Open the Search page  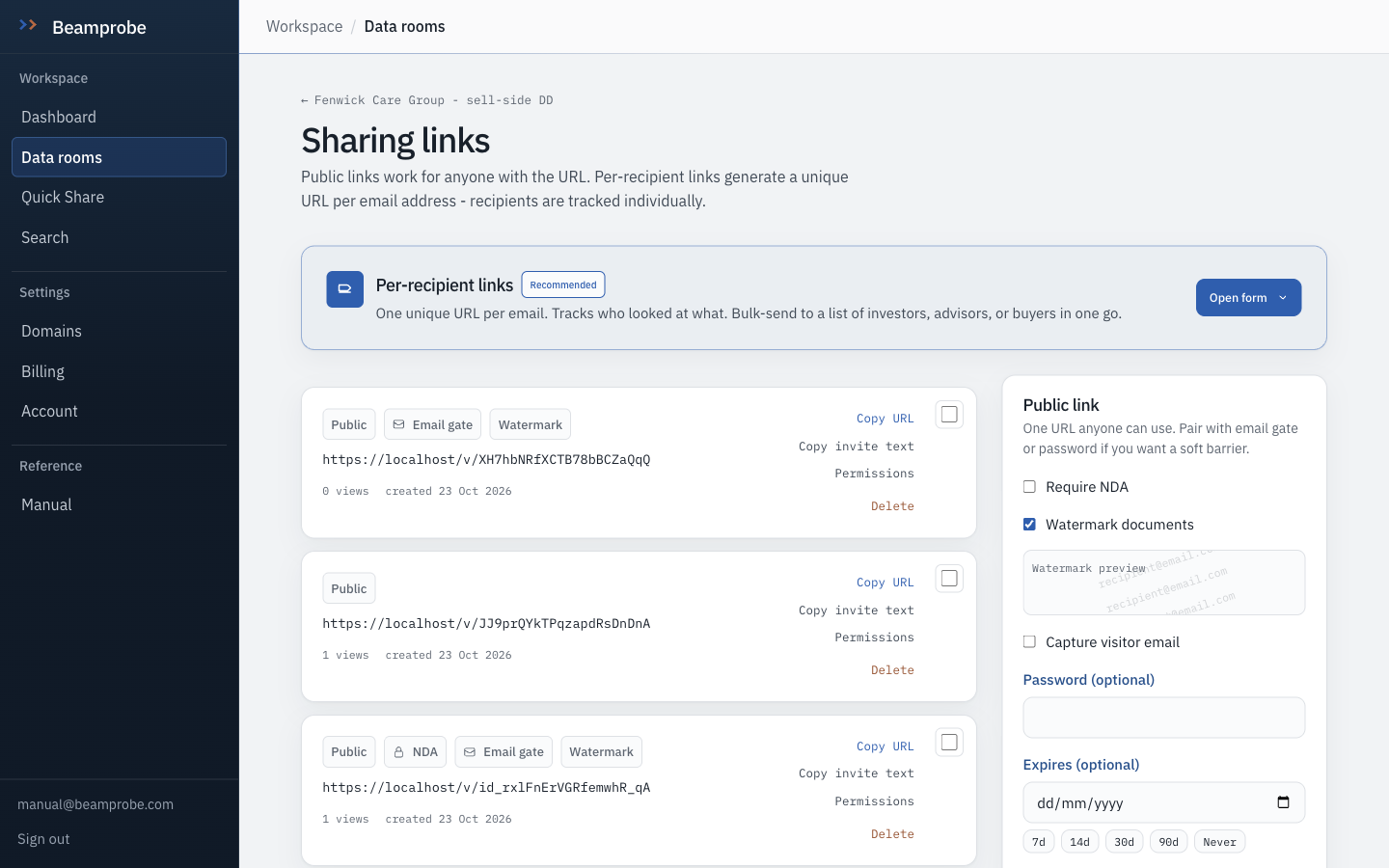click(119, 237)
